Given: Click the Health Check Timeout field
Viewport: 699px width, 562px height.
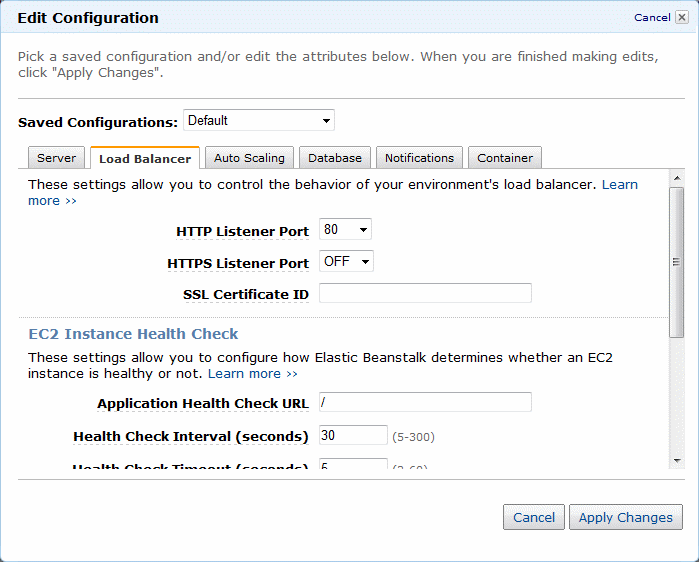Looking at the screenshot, I should (x=353, y=465).
